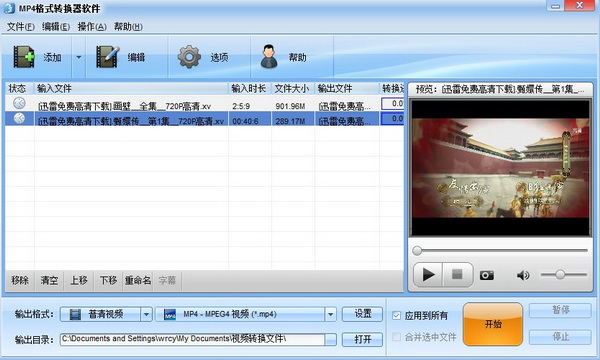This screenshot has height=360, width=600.
Task: Click the 重命名 rename button
Action: coord(138,280)
